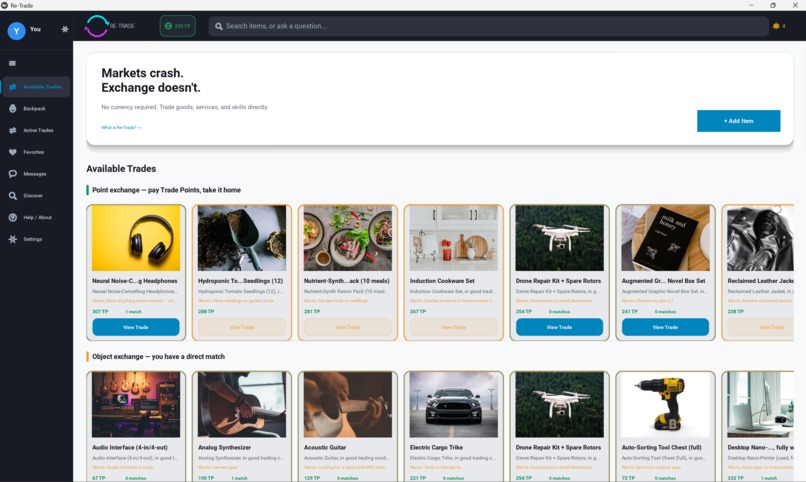Click the '241 TP' price on novel card

coord(629,312)
